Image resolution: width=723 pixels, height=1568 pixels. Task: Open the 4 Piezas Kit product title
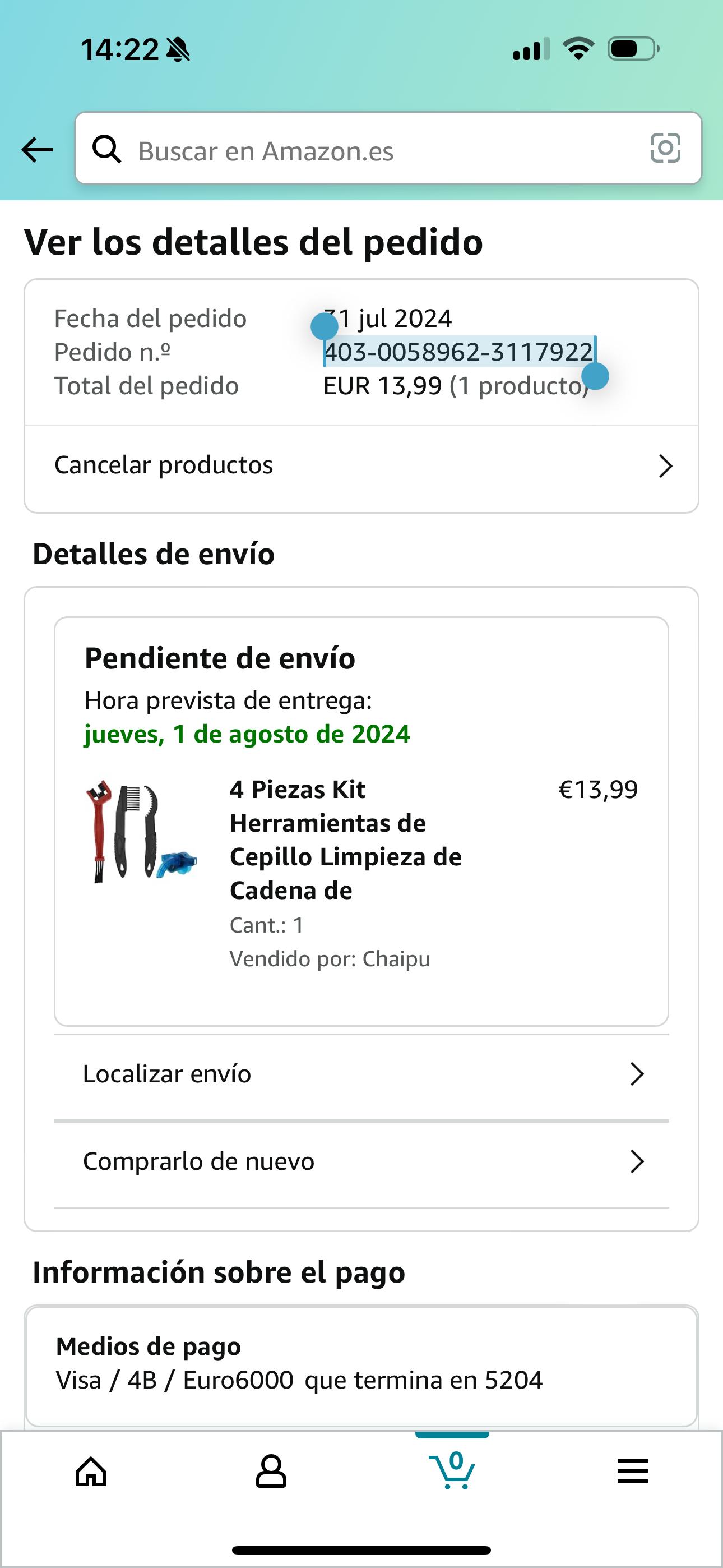[x=345, y=840]
